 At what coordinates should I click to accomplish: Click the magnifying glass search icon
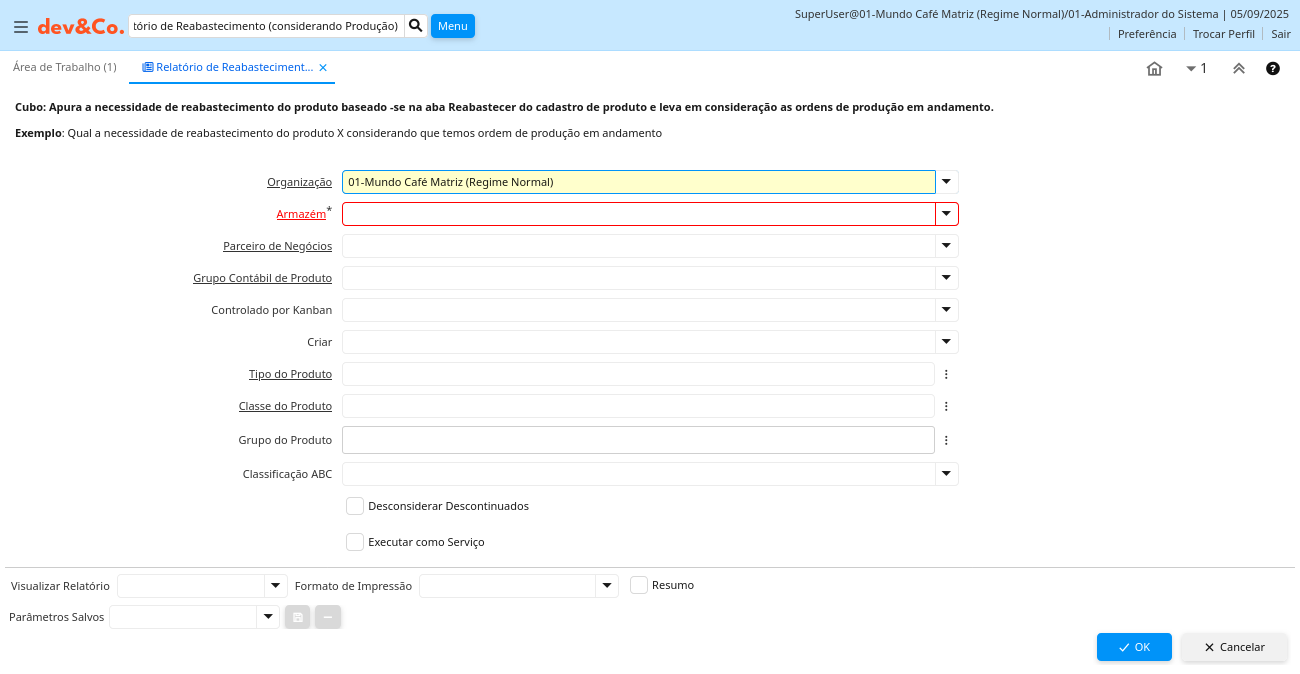click(416, 25)
